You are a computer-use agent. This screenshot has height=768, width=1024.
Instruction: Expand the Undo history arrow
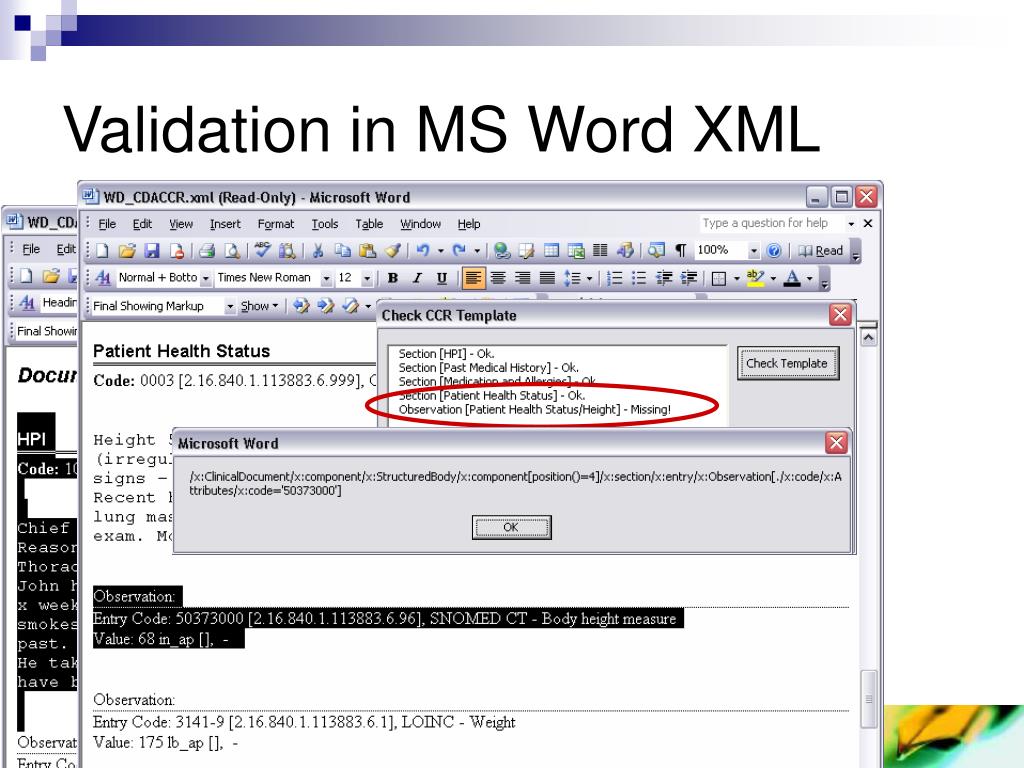[x=441, y=251]
